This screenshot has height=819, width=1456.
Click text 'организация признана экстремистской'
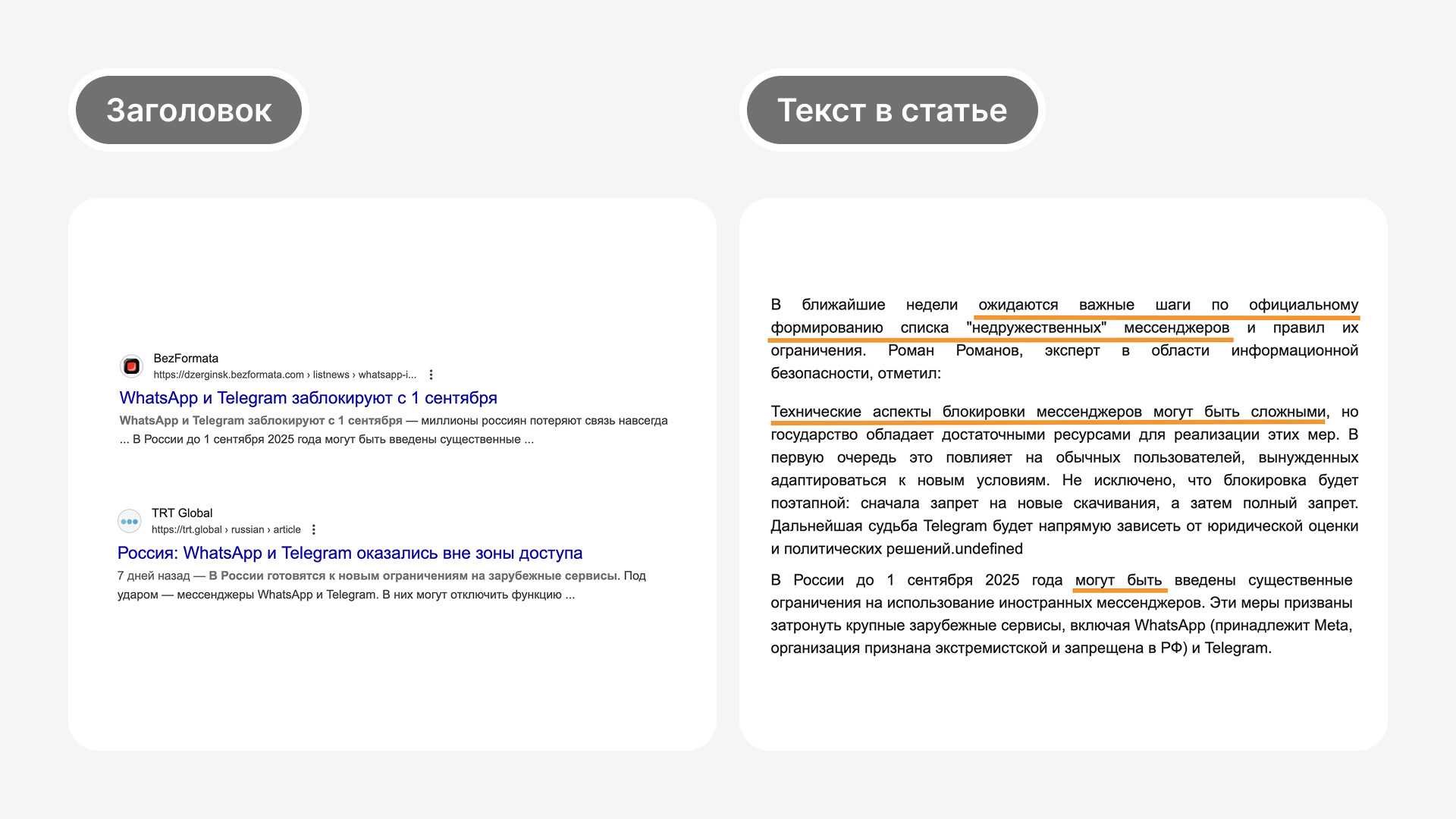[x=909, y=648]
